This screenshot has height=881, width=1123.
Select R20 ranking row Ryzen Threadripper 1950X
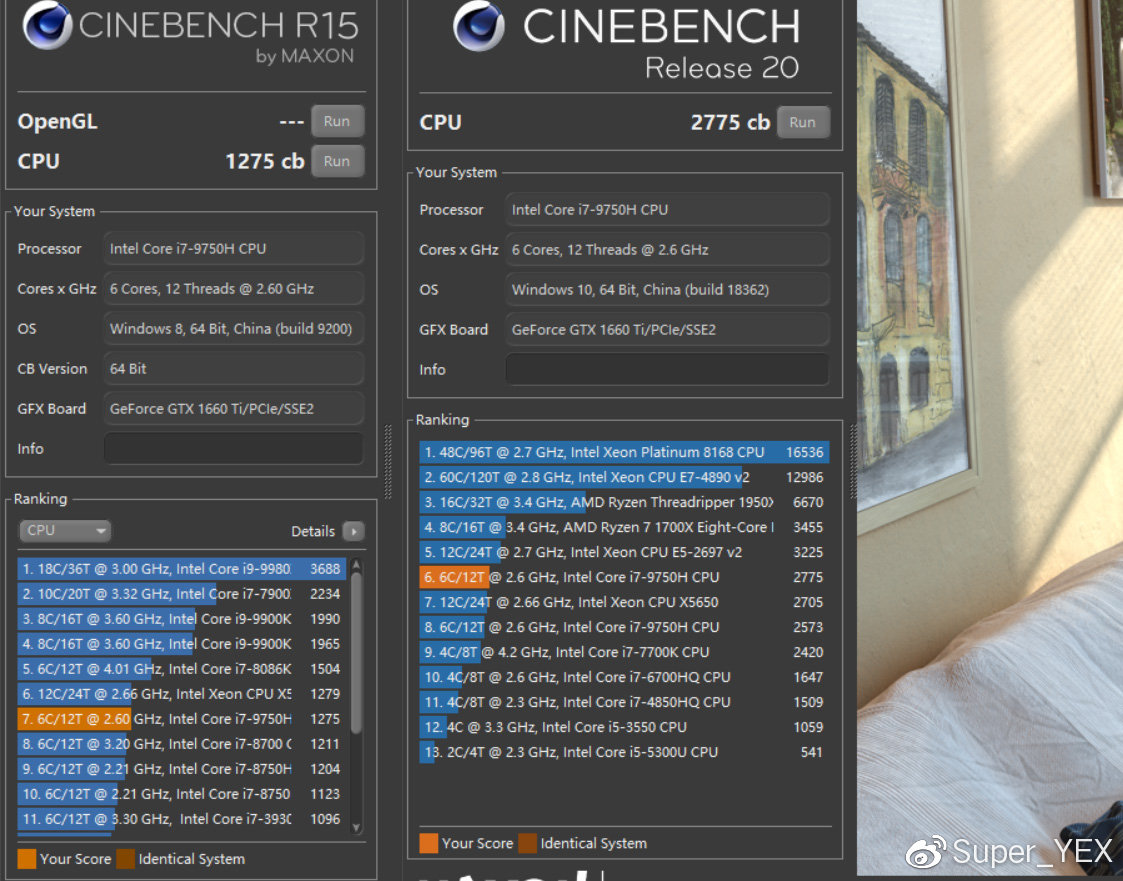(624, 502)
